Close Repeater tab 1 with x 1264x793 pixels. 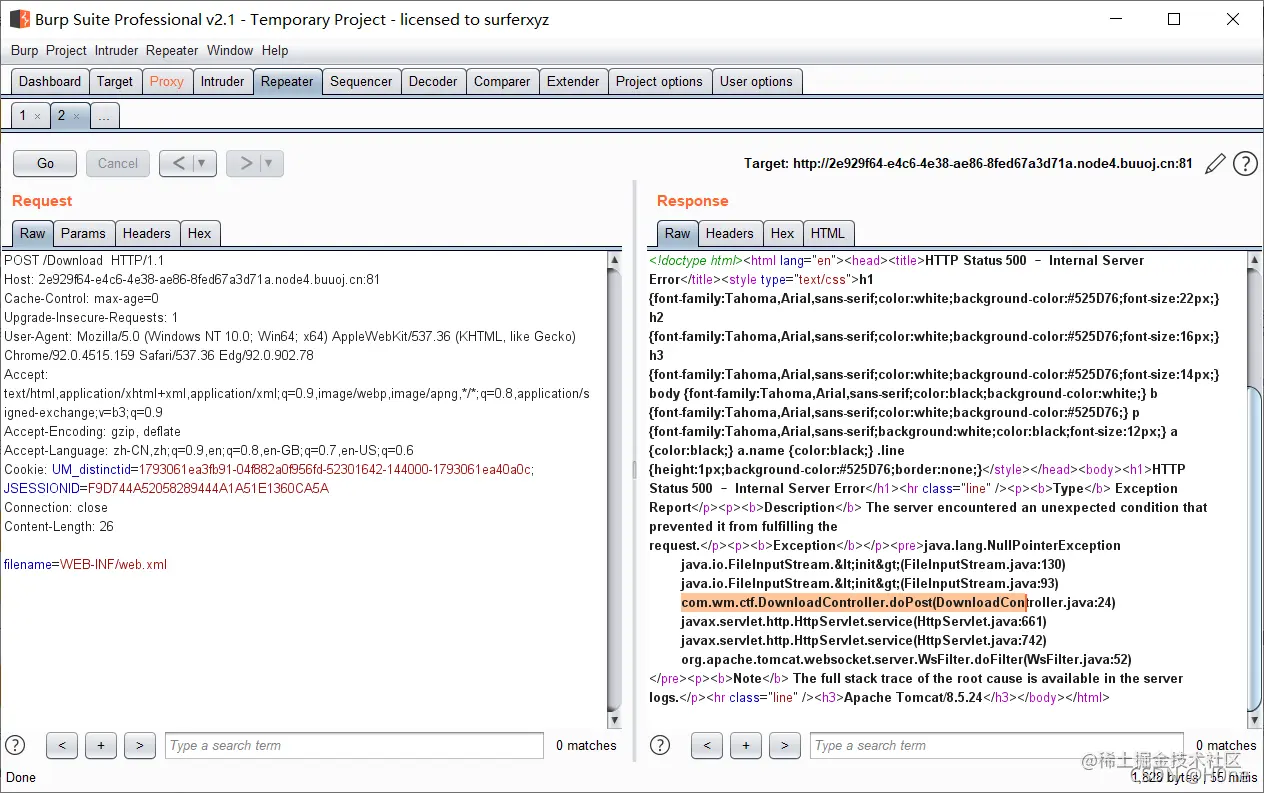point(37,116)
